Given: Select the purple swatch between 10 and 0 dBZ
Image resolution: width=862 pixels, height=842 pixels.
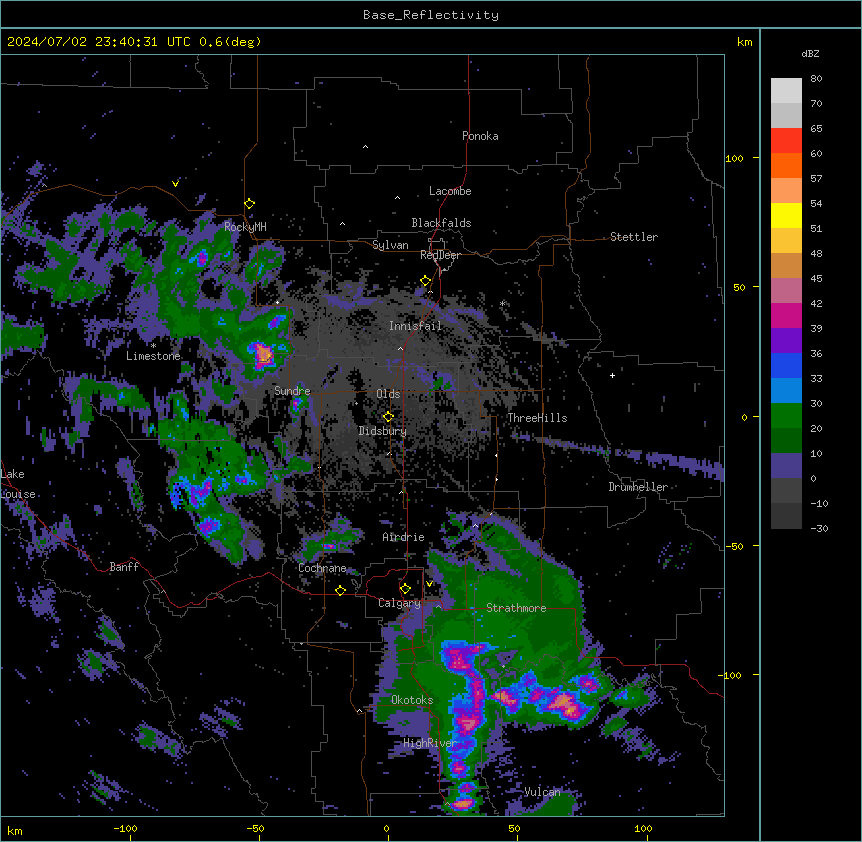Looking at the screenshot, I should click(x=786, y=466).
